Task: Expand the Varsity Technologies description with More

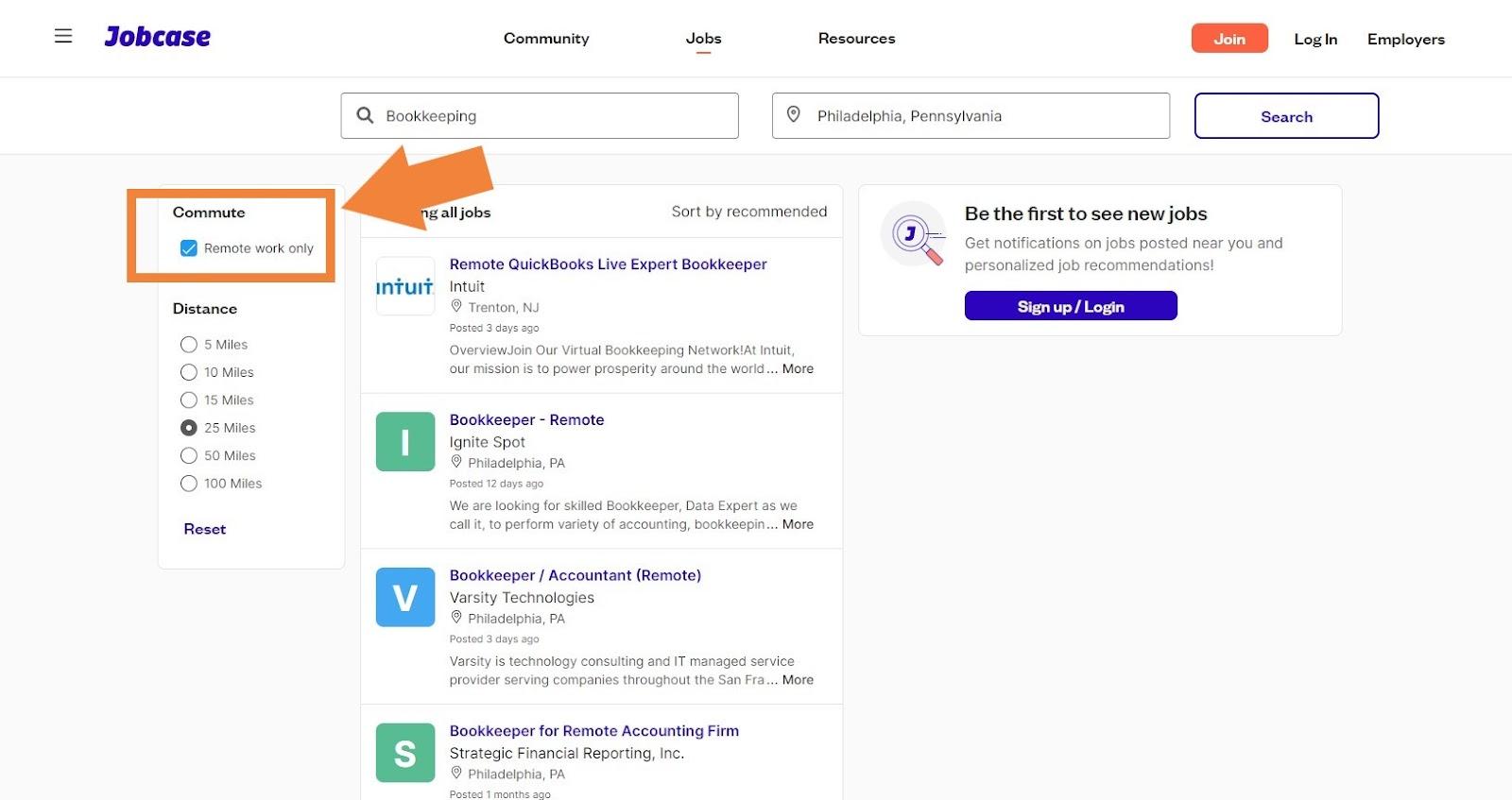Action: [x=798, y=679]
